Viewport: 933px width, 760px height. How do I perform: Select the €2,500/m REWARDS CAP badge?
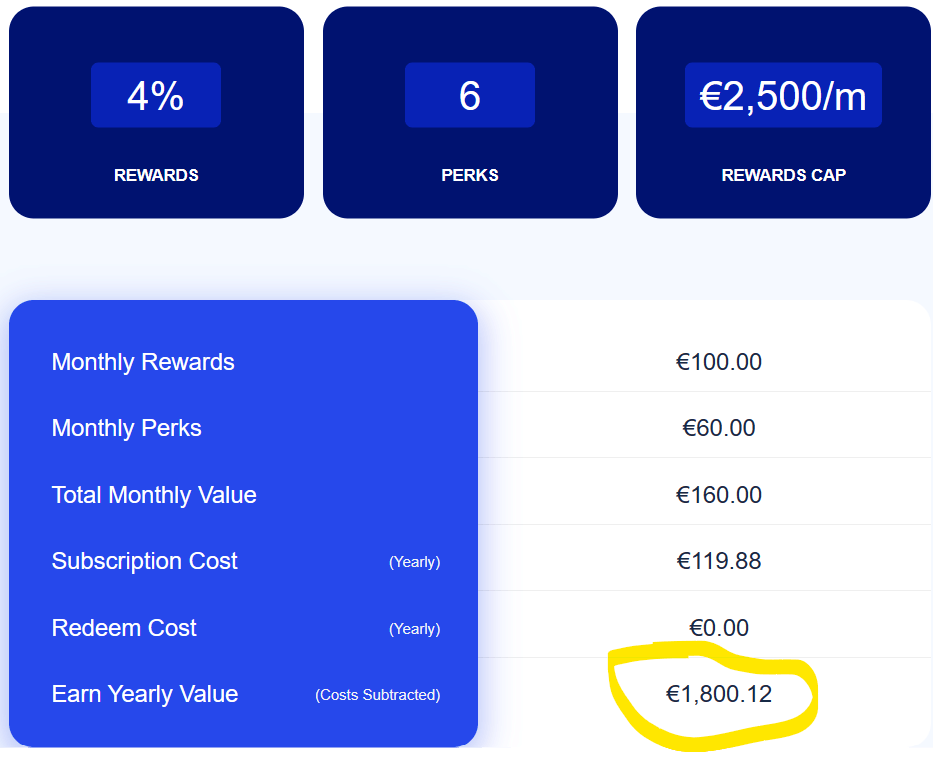[782, 95]
